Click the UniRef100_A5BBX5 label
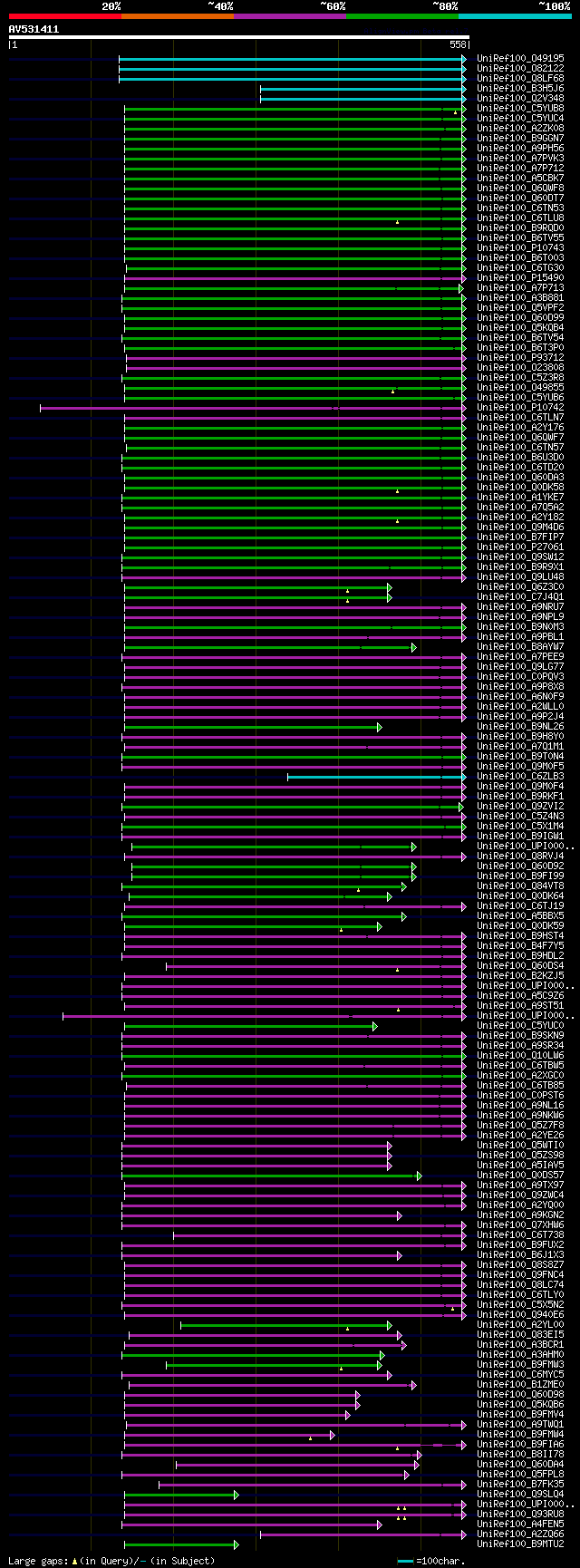 pos(520,915)
